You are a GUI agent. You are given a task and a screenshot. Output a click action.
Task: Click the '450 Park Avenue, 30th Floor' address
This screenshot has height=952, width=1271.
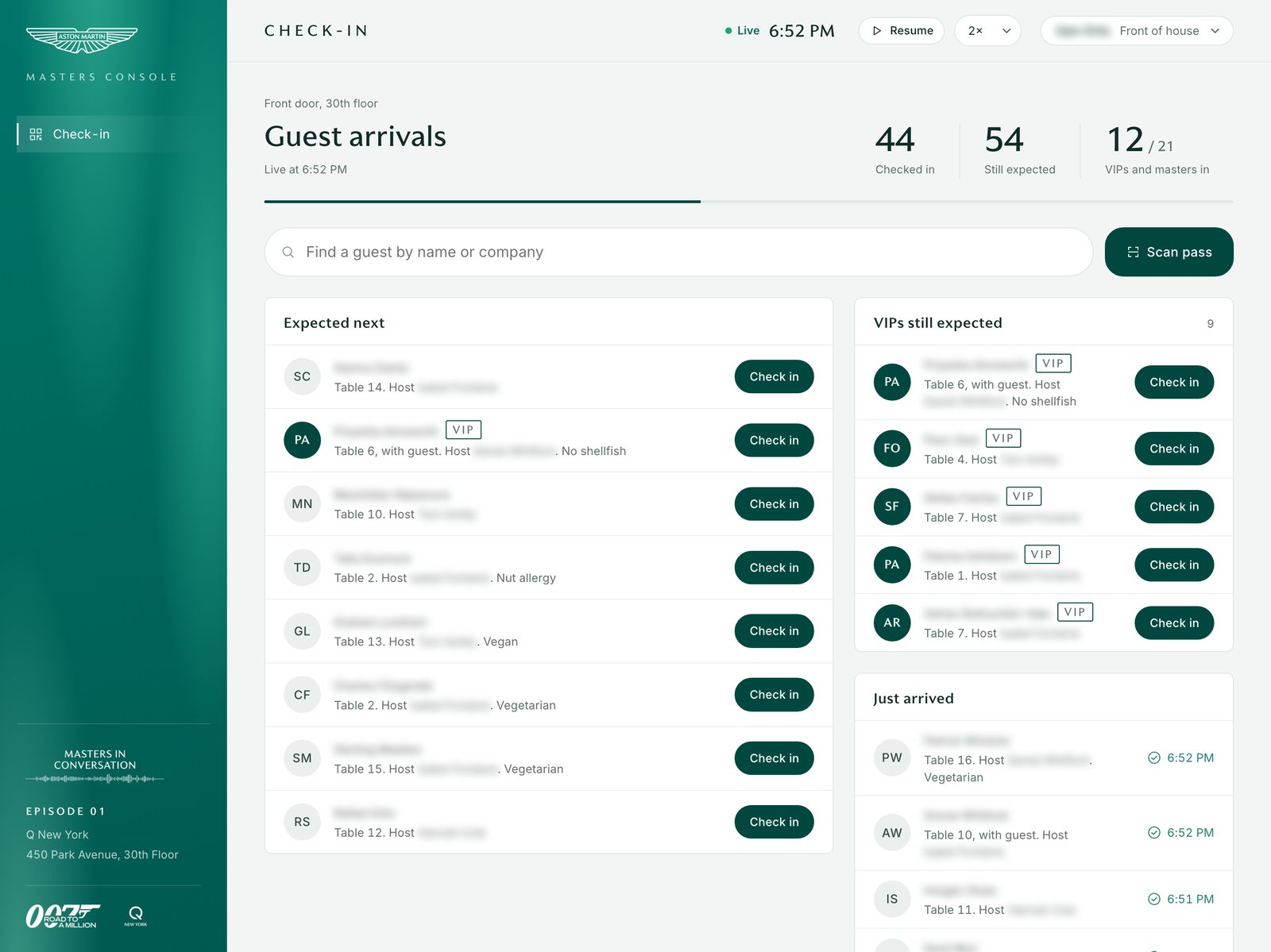tap(102, 854)
